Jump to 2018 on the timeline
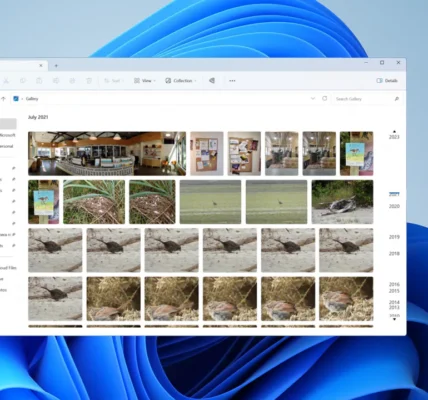The width and height of the screenshot is (428, 400). tap(394, 254)
